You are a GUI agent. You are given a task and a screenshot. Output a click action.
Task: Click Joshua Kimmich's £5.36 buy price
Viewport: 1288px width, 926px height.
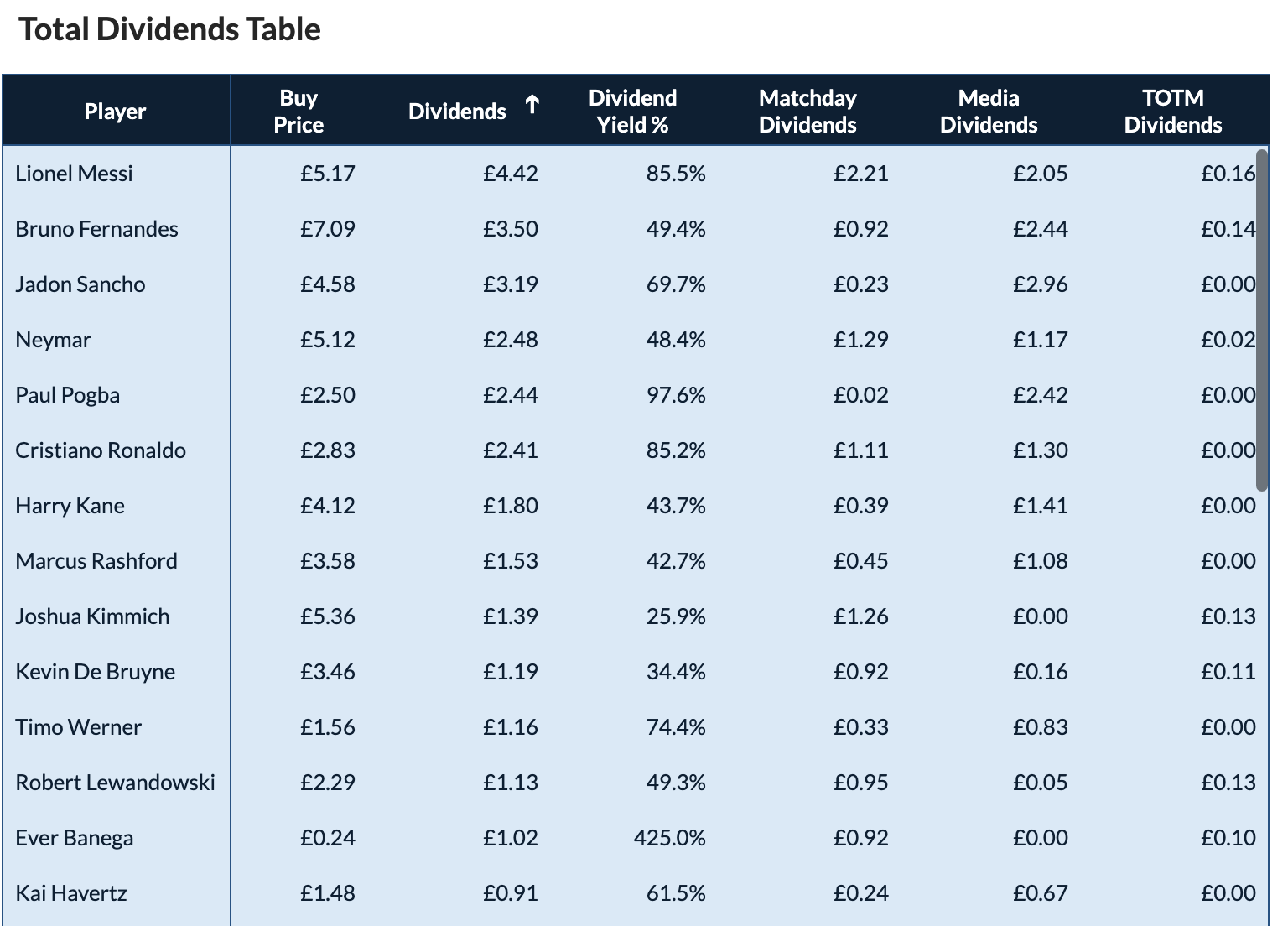(x=327, y=616)
